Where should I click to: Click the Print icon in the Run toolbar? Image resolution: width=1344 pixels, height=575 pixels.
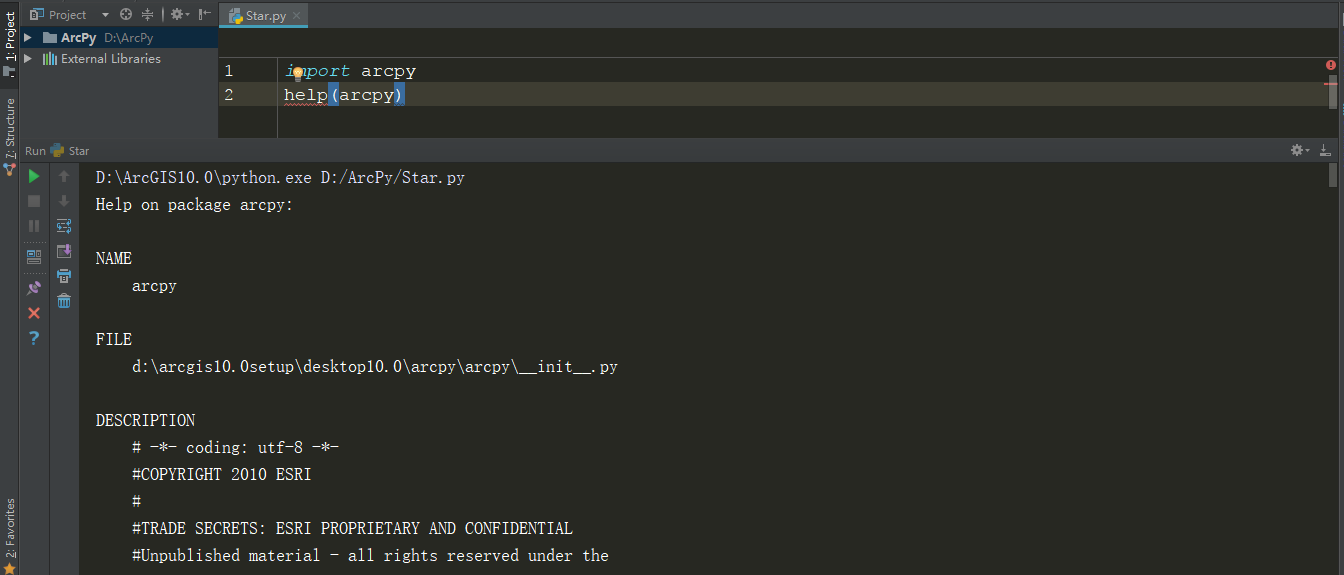(x=64, y=276)
